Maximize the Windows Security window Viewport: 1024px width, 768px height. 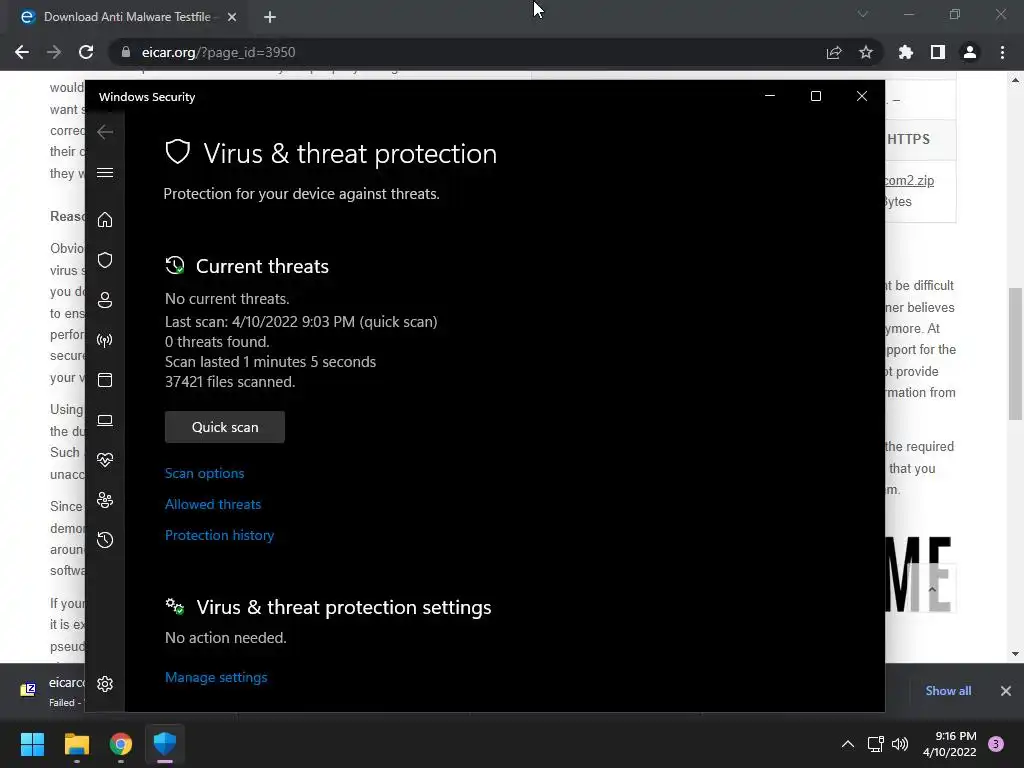click(816, 97)
